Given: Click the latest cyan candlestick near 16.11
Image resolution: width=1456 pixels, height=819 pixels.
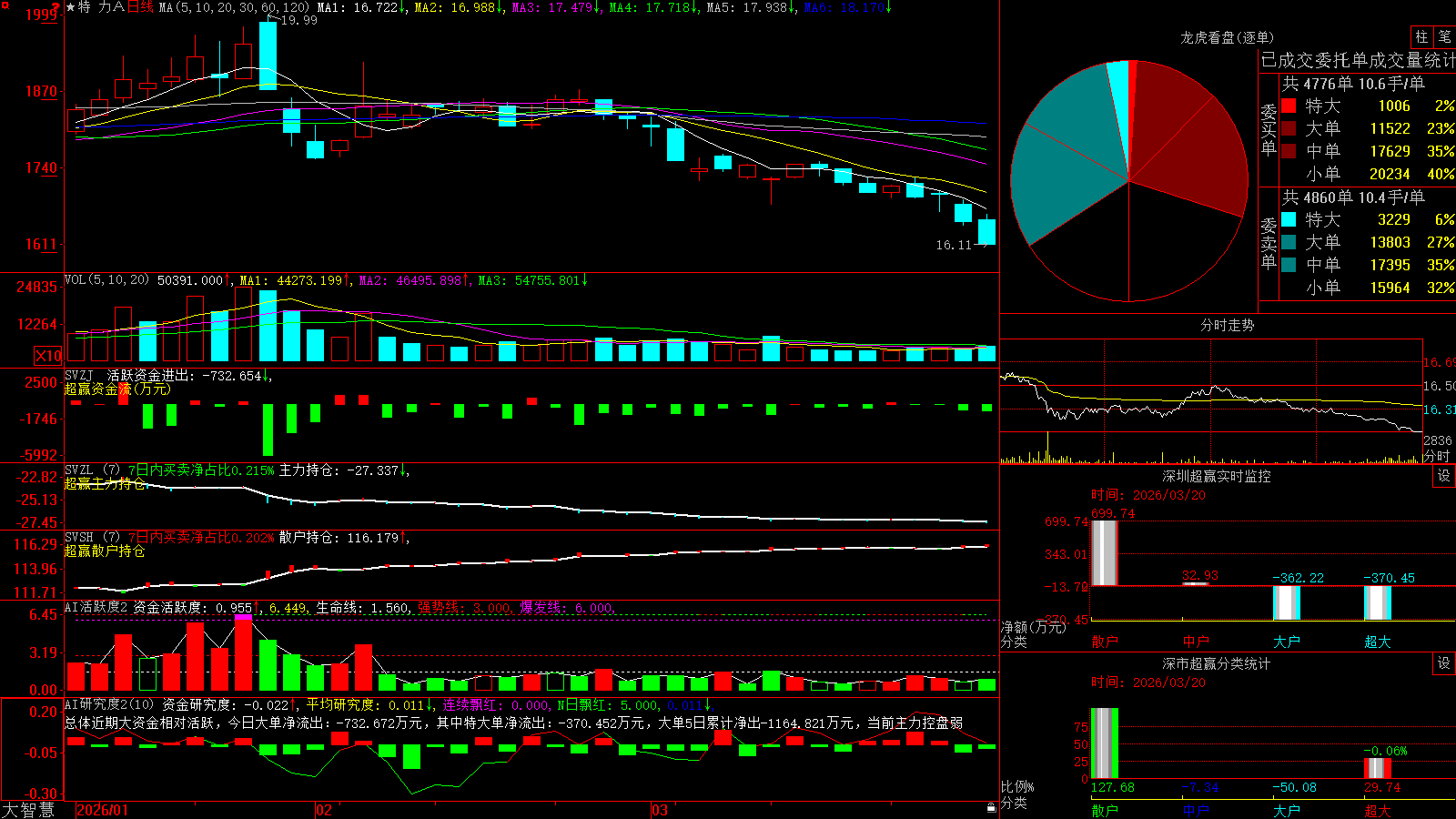Looking at the screenshot, I should [x=986, y=232].
